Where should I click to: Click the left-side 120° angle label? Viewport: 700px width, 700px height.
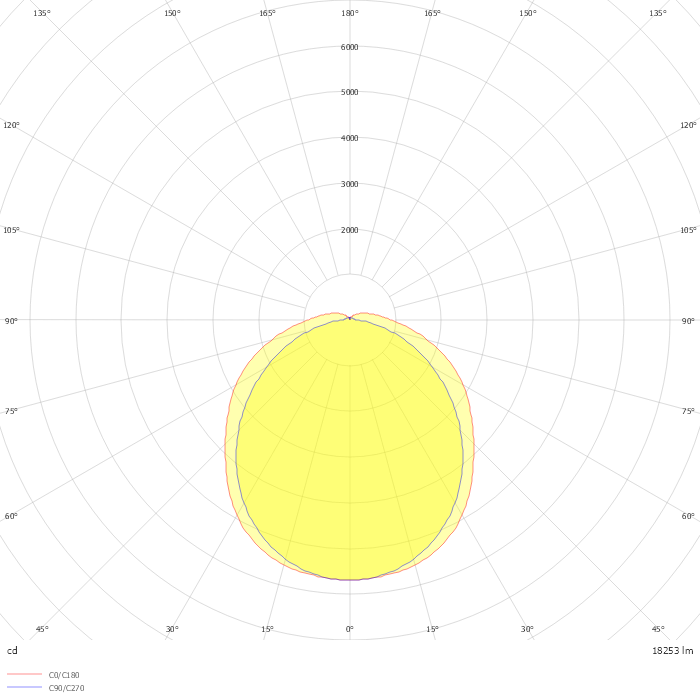pos(12,125)
